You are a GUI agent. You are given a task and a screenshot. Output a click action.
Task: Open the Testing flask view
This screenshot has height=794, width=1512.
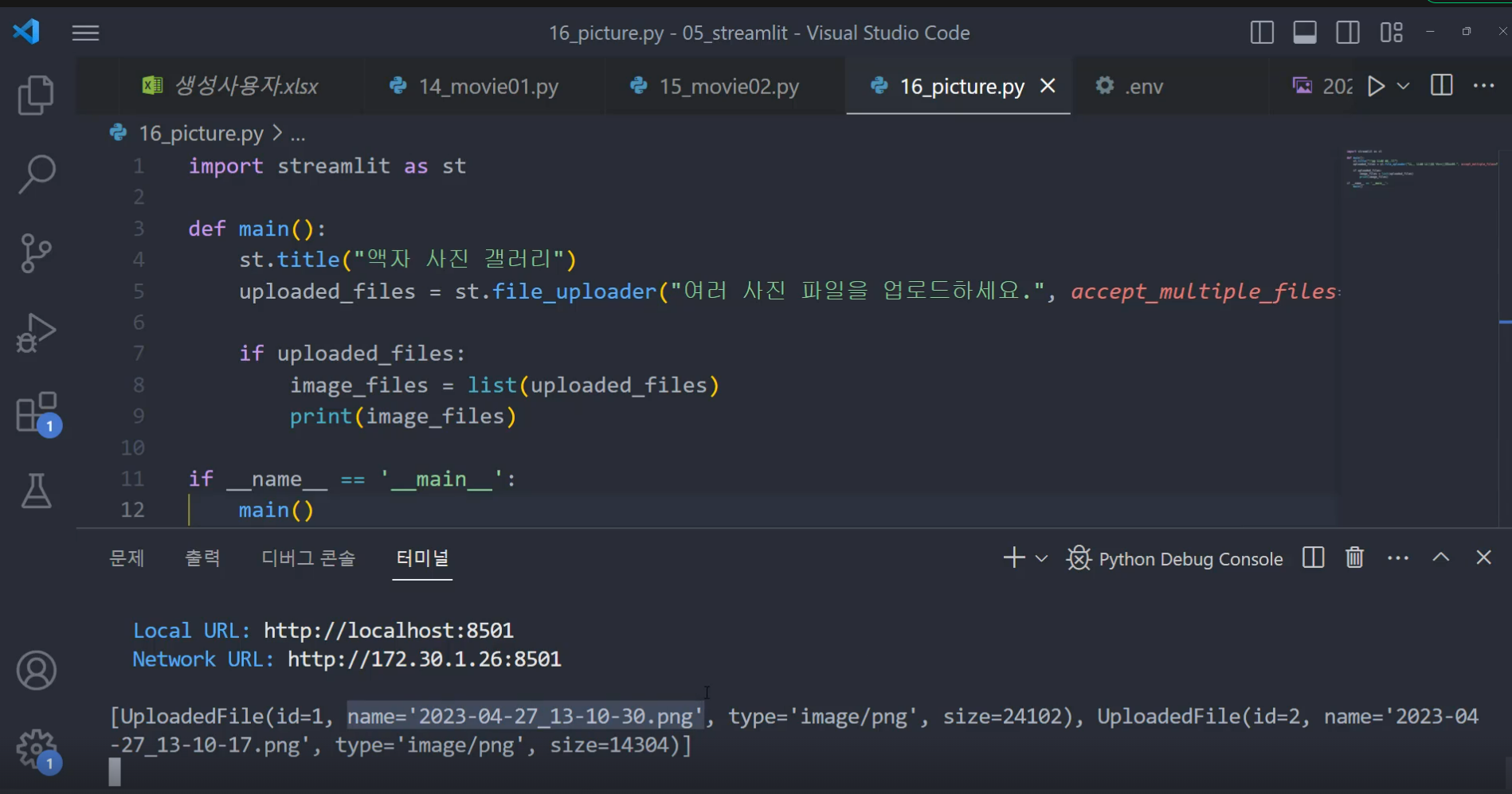tap(36, 491)
